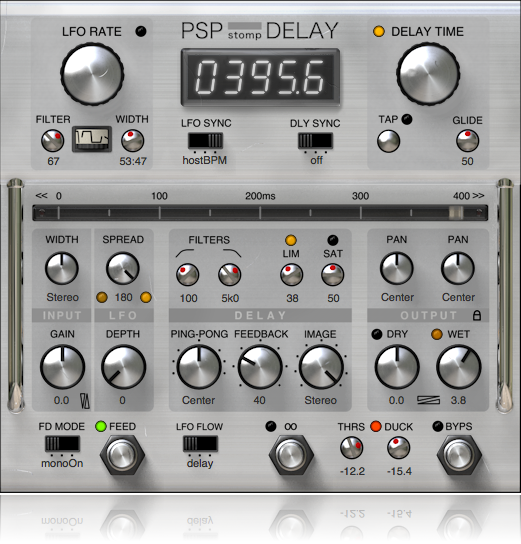Viewport: 521px width, 544px height.
Task: Click the infinity hold footswitch
Action: (x=291, y=455)
